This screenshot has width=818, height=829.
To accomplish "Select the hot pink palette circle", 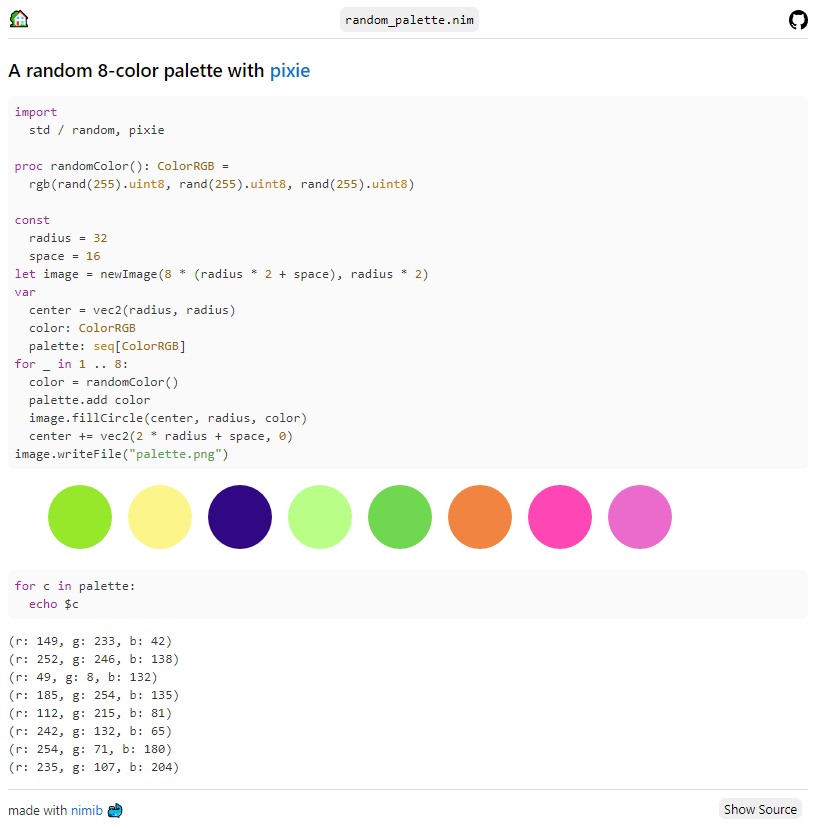I will (x=560, y=517).
